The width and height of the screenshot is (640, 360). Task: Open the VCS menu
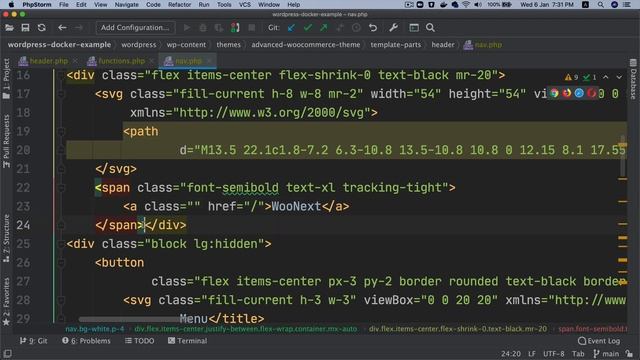click(x=244, y=4)
